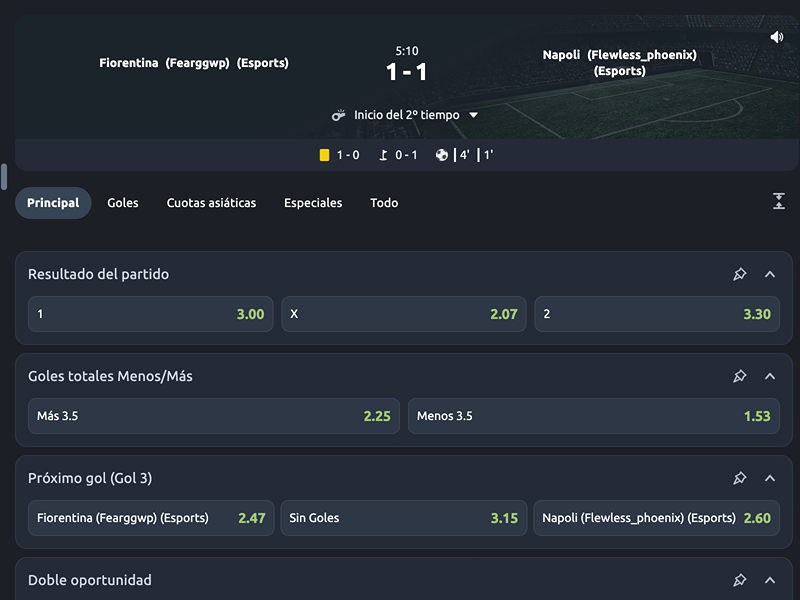Click the whistle icon beside Inicio del 2º tiempo
Image resolution: width=800 pixels, height=600 pixels.
[339, 115]
